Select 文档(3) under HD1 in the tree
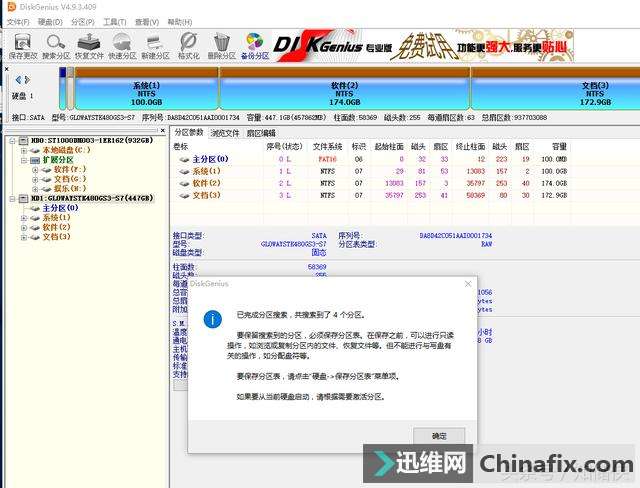Screen dimensions: 640x488 56,237
